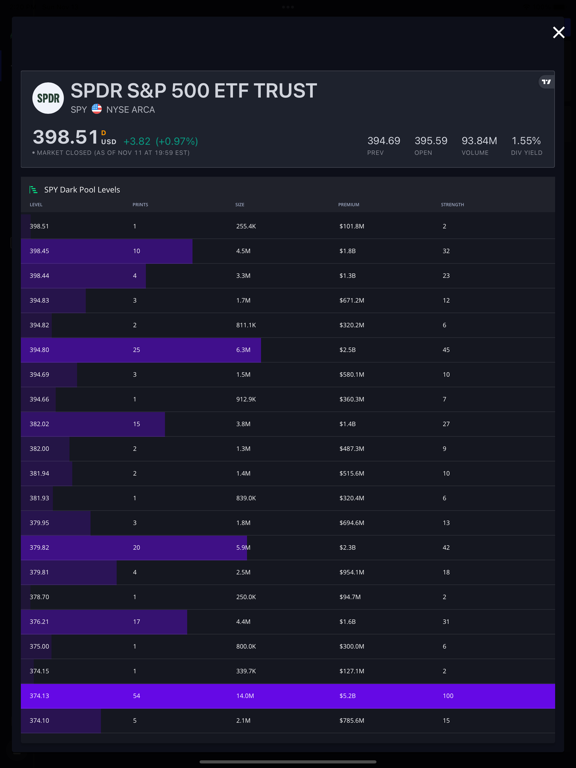Click the $694.6M premium for 379.95
Screen dimensions: 576x768
352,523
